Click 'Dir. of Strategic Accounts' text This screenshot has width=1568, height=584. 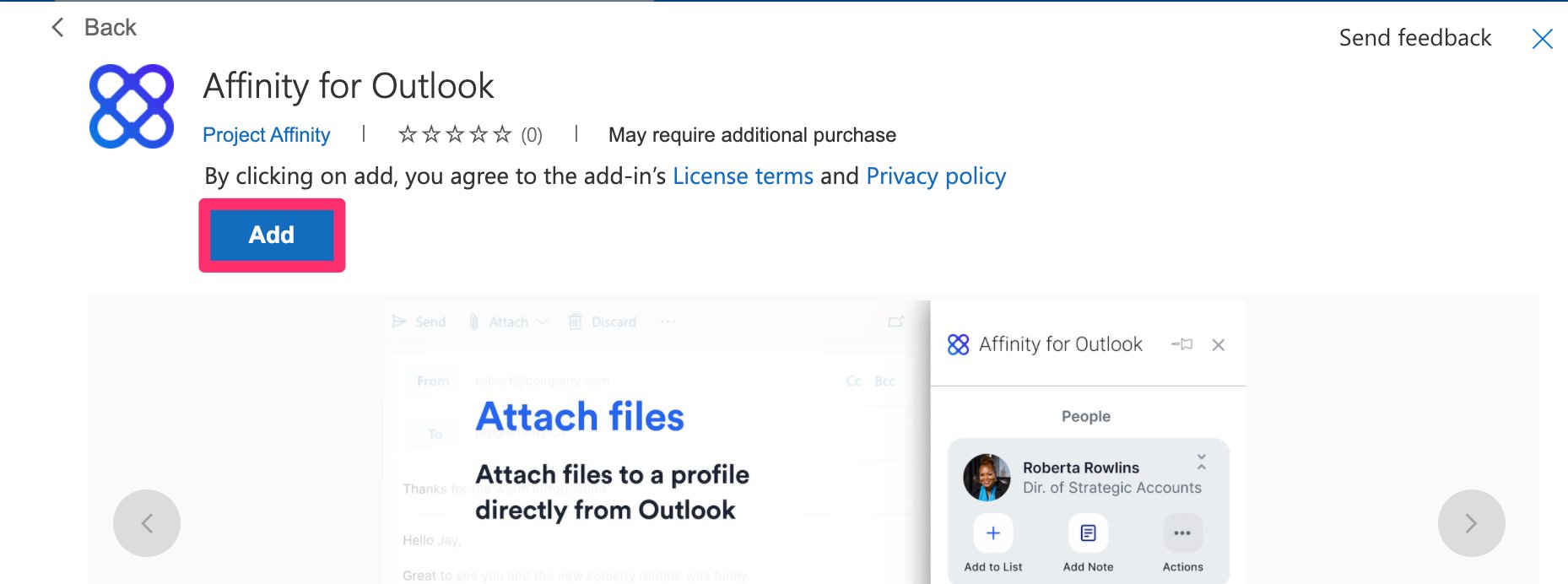tap(1112, 488)
